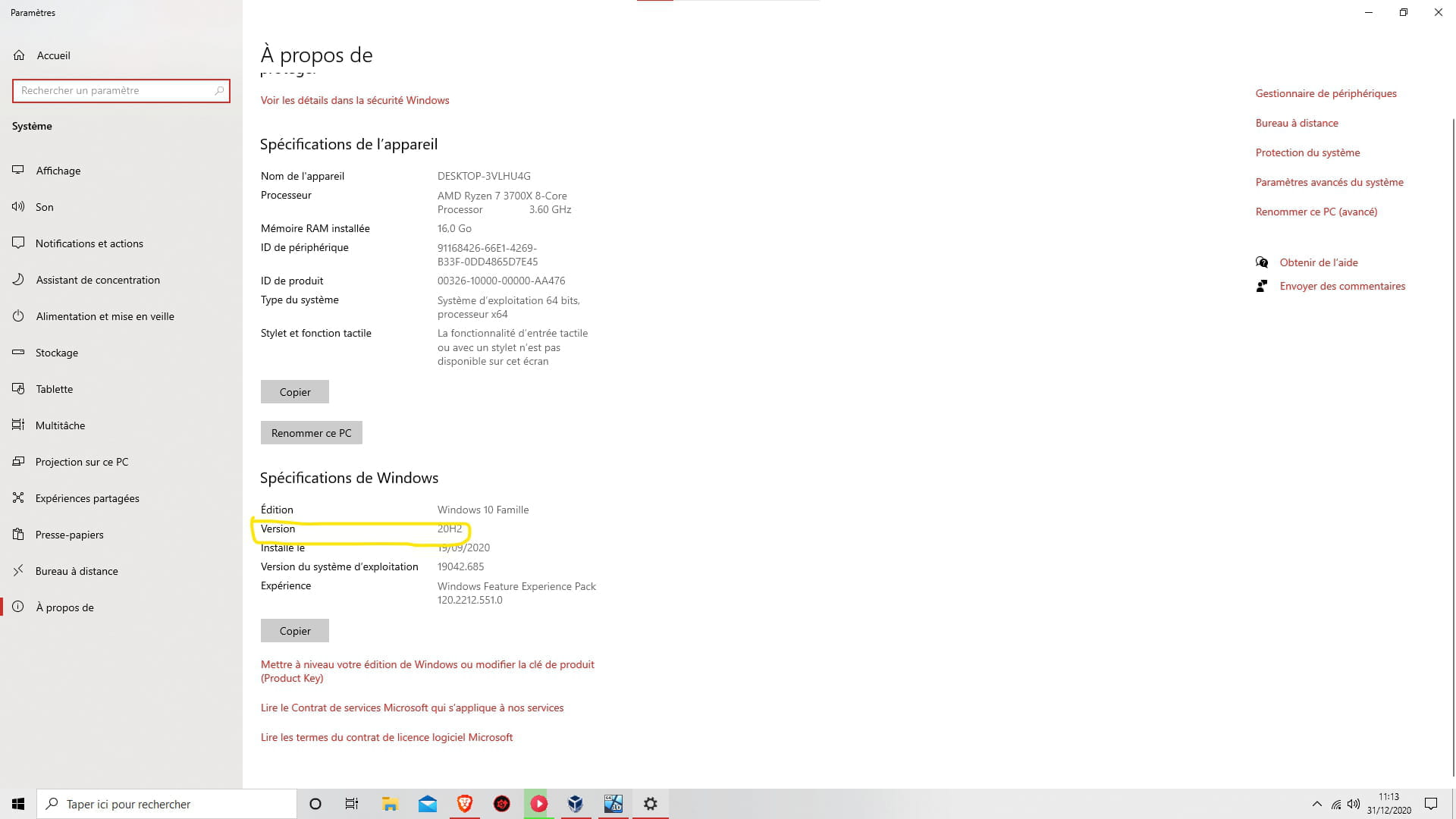The width and height of the screenshot is (1456, 819).
Task: Open Projection sur ce PC page
Action: pos(121,462)
